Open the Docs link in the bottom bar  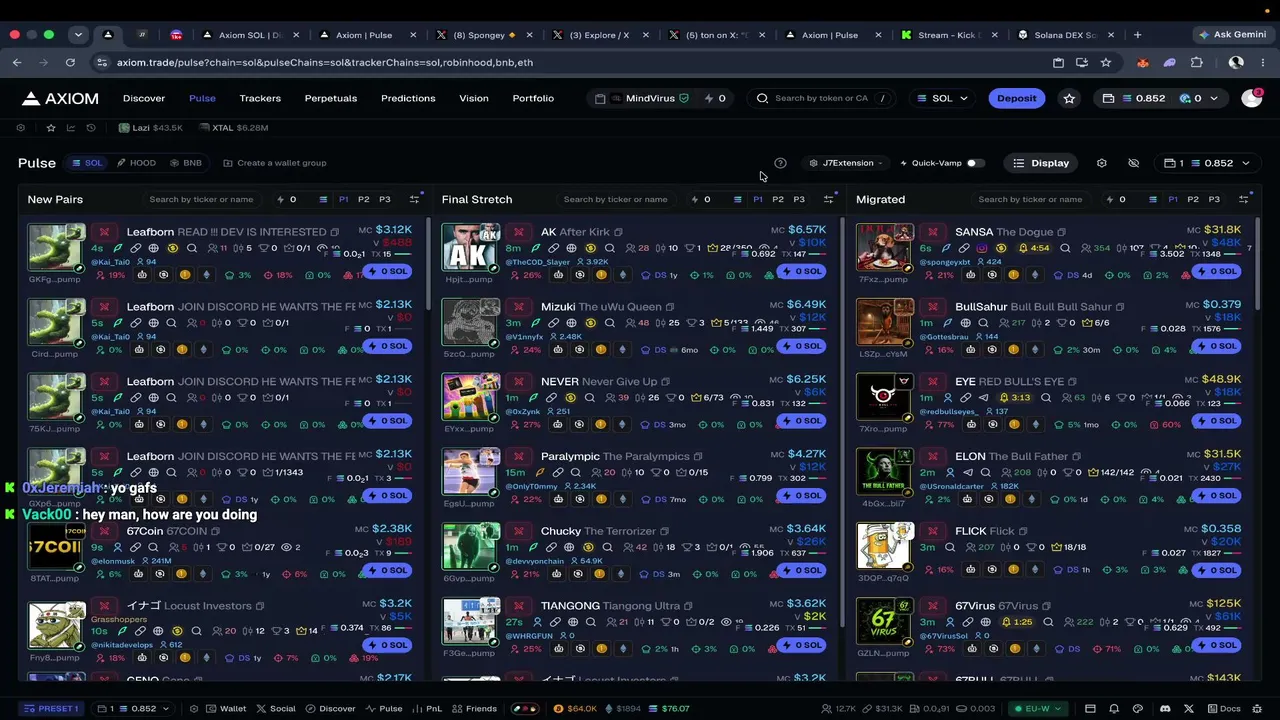click(1222, 709)
